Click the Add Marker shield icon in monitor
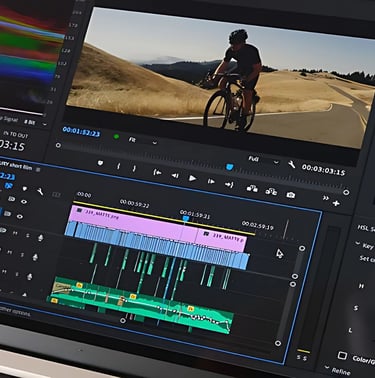 pyautogui.click(x=100, y=163)
